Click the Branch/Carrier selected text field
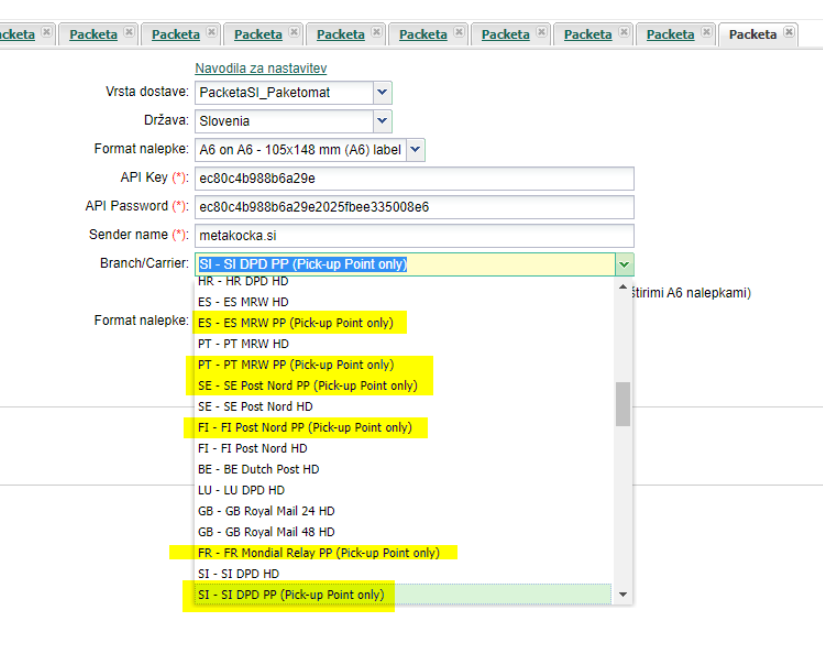The image size is (823, 647). [x=405, y=264]
